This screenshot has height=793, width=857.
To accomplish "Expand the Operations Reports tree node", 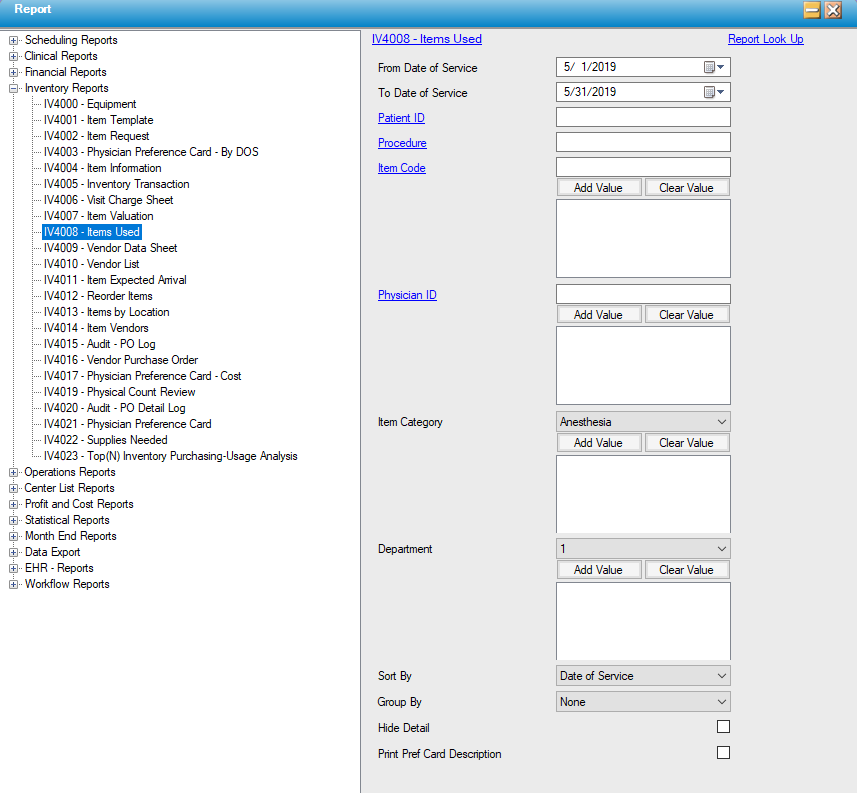I will [x=14, y=473].
